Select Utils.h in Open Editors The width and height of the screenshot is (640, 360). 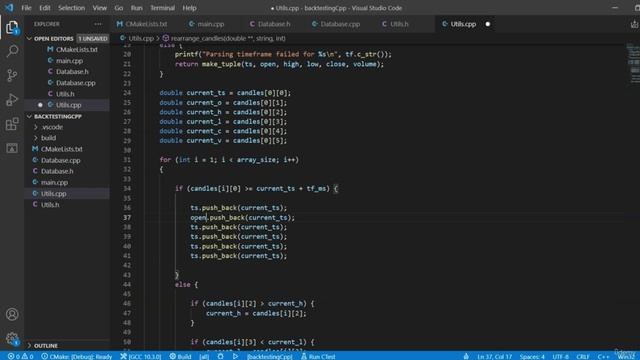[65, 94]
